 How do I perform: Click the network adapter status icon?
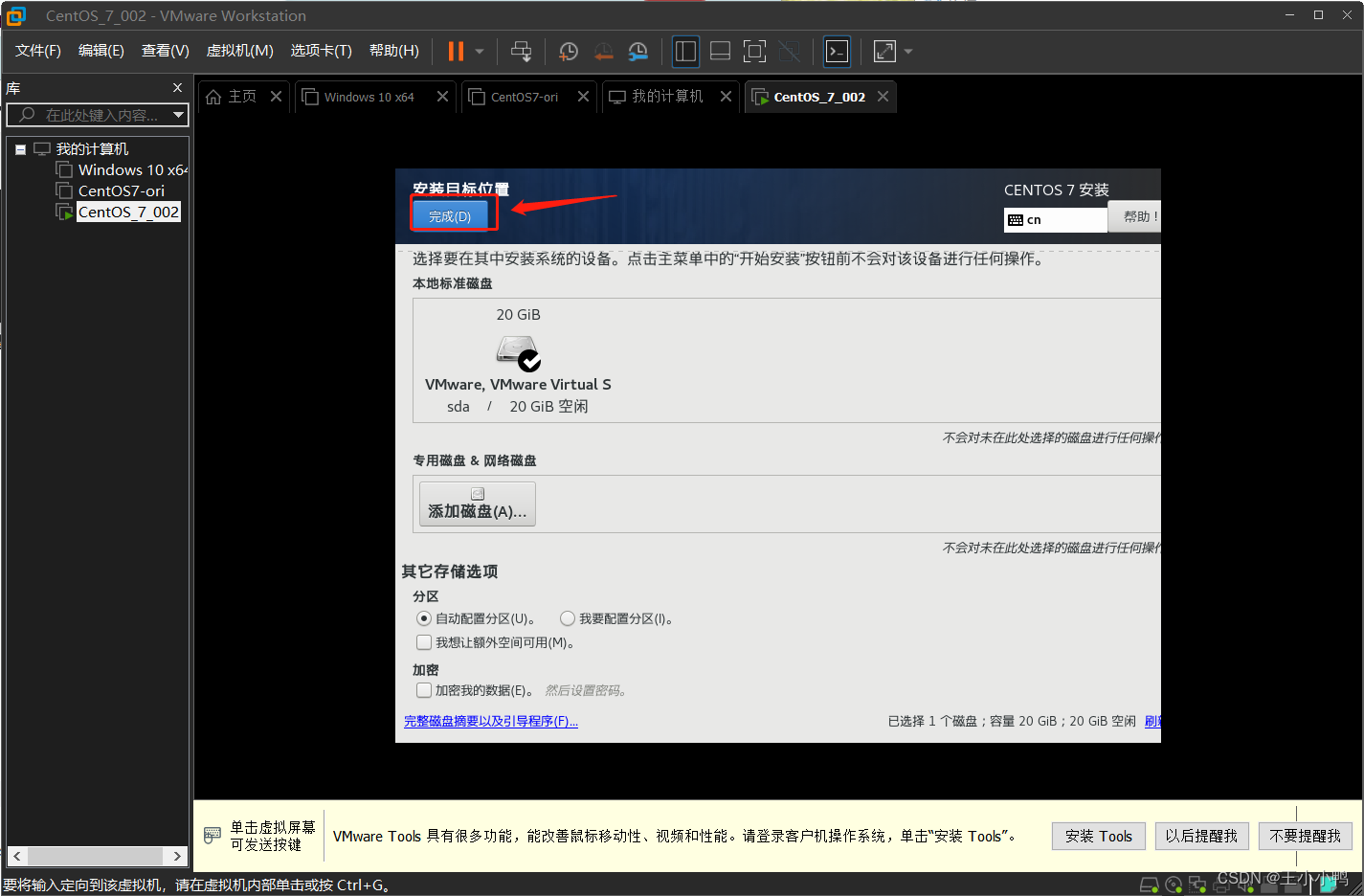point(1197,885)
